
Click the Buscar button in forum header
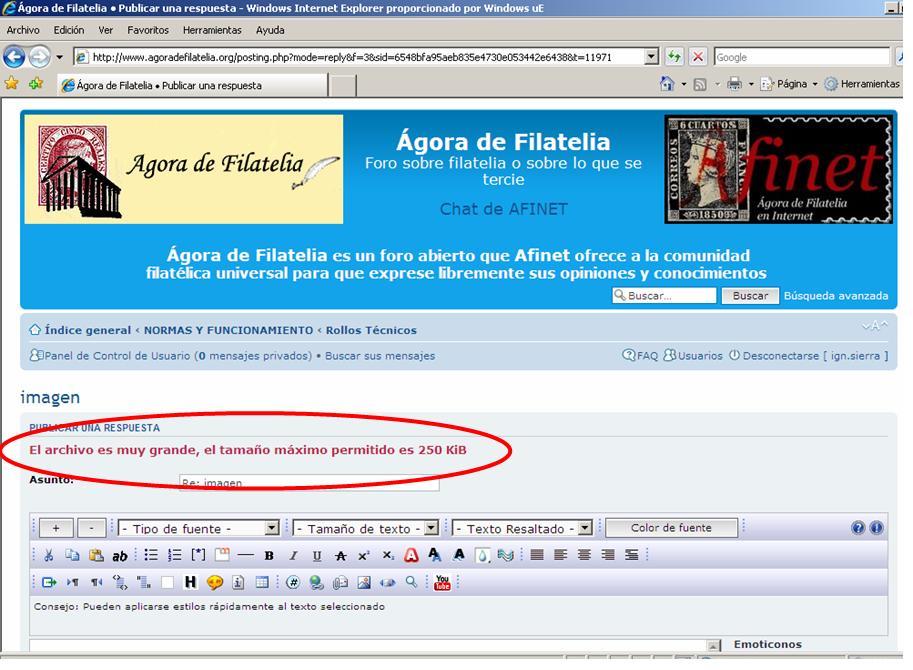click(x=750, y=296)
